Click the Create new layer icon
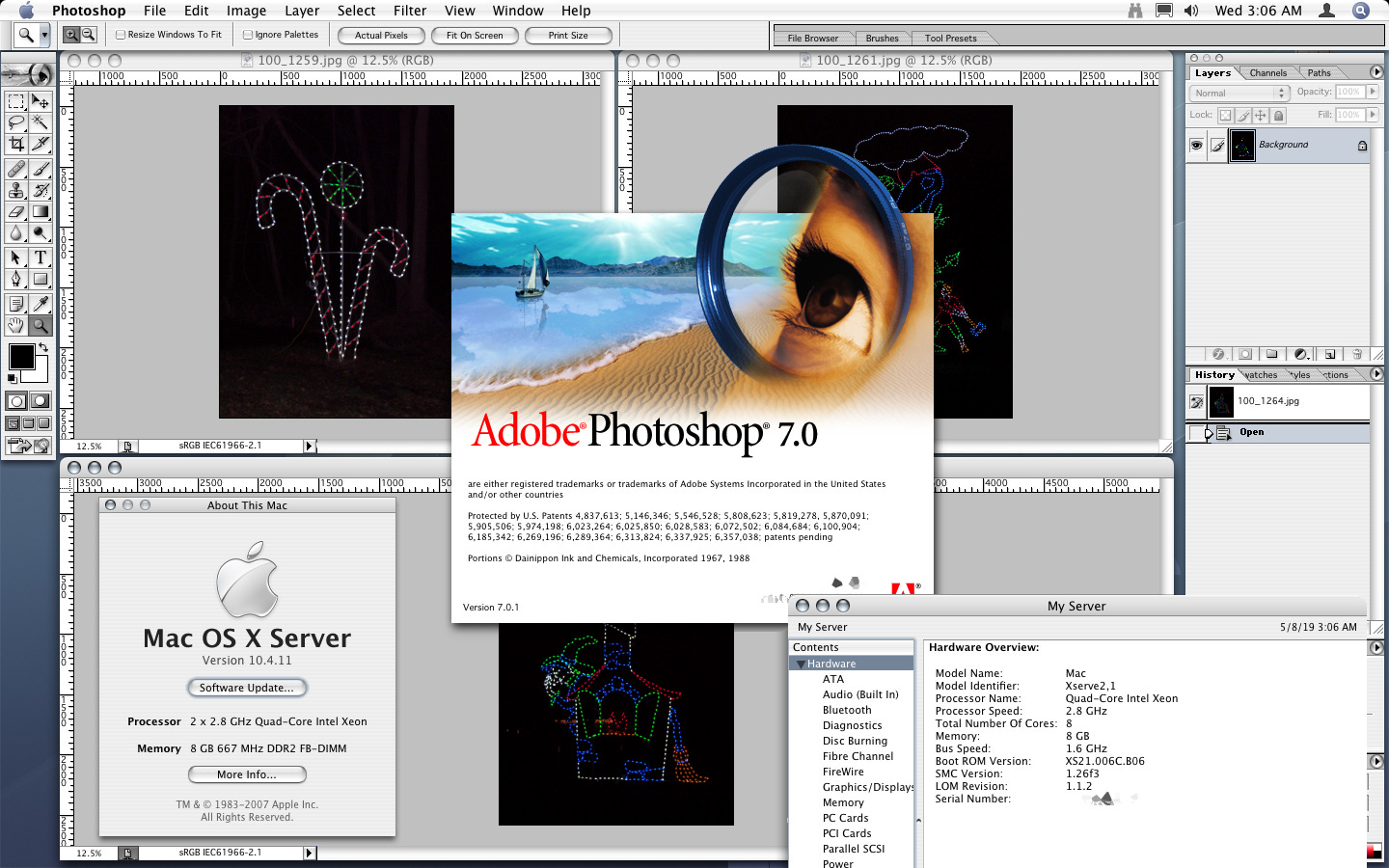Viewport: 1389px width, 868px height. 1329,354
